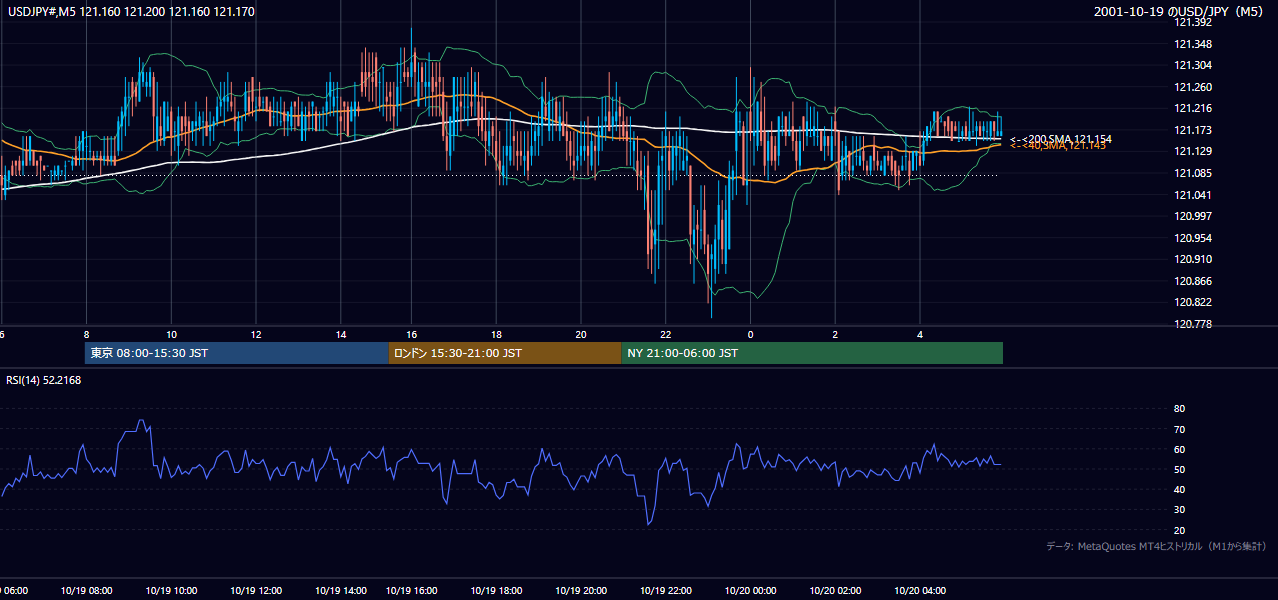Click the 10/20 04:00 date label
Viewport: 1278px width, 600px height.
(x=920, y=590)
